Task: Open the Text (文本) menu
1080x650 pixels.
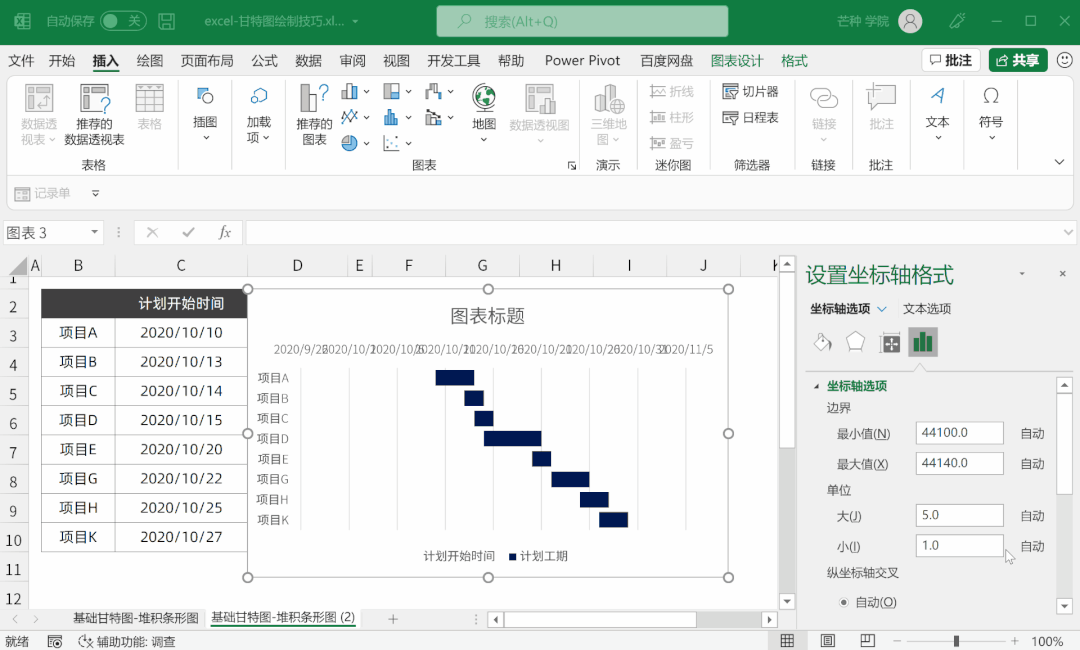Action: pos(937,114)
